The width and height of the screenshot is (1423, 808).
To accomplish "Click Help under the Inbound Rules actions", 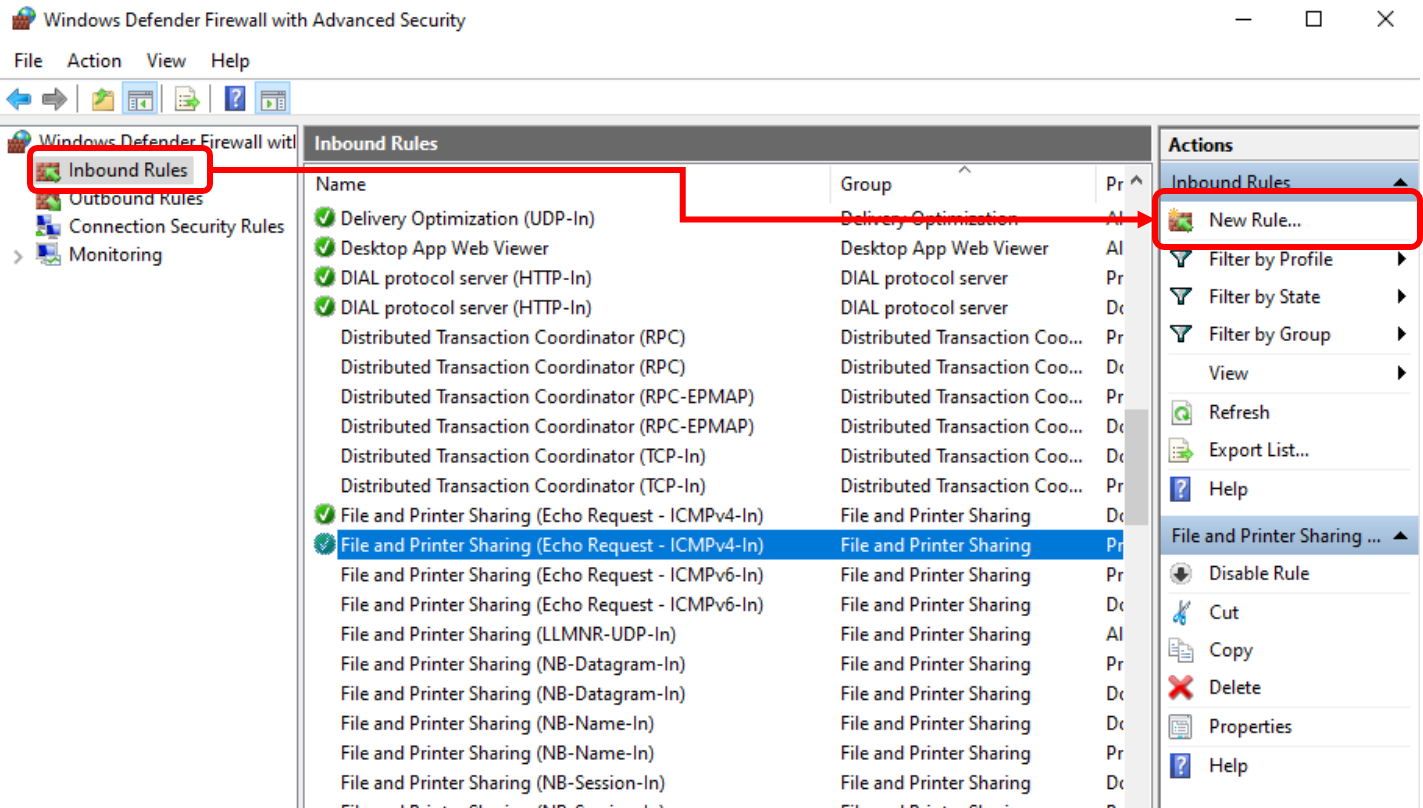I will 1228,489.
